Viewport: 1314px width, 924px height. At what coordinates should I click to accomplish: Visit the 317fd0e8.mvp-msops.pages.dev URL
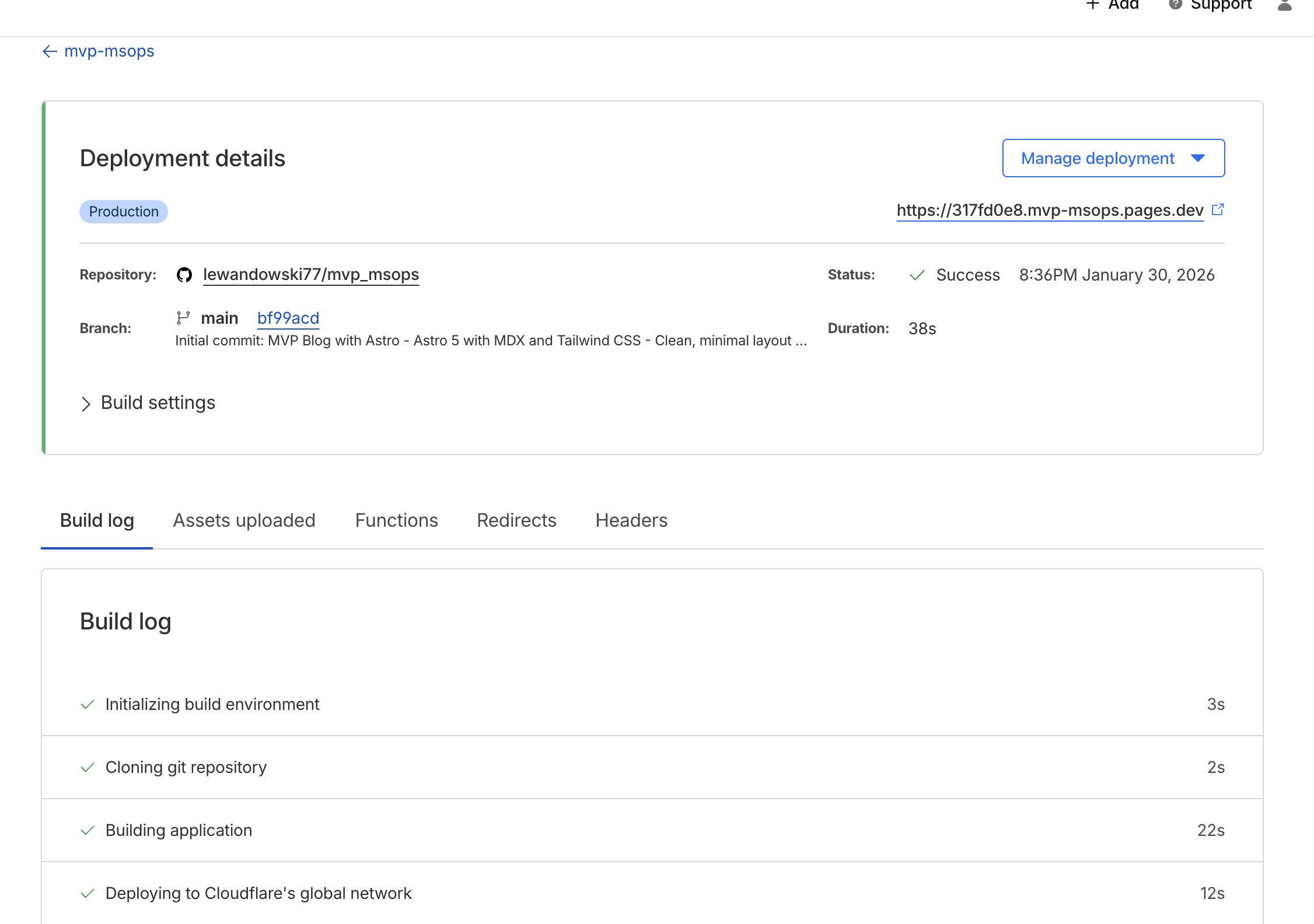[1049, 211]
